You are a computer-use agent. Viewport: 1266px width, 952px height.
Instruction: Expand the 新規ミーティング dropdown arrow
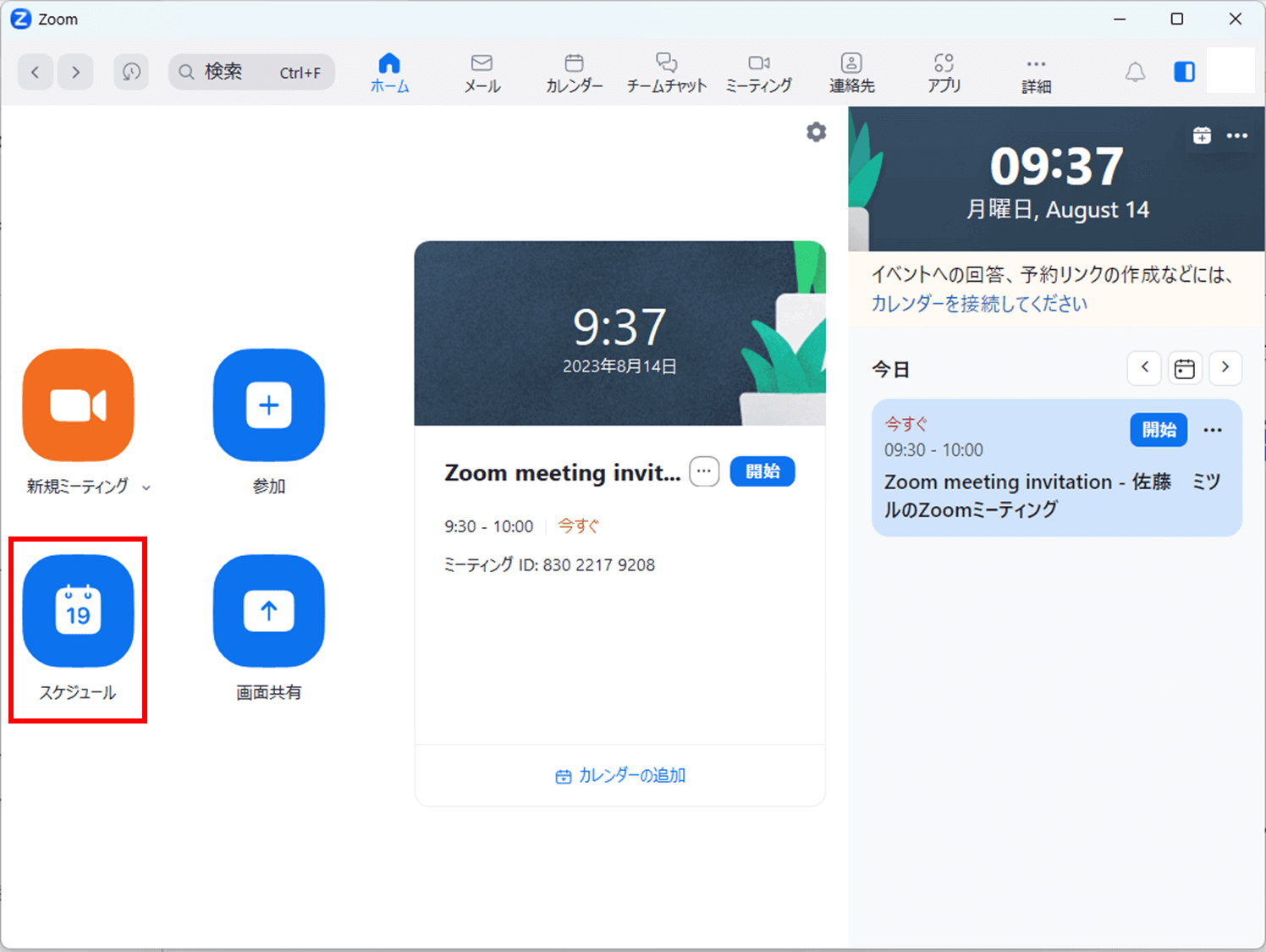[x=146, y=487]
